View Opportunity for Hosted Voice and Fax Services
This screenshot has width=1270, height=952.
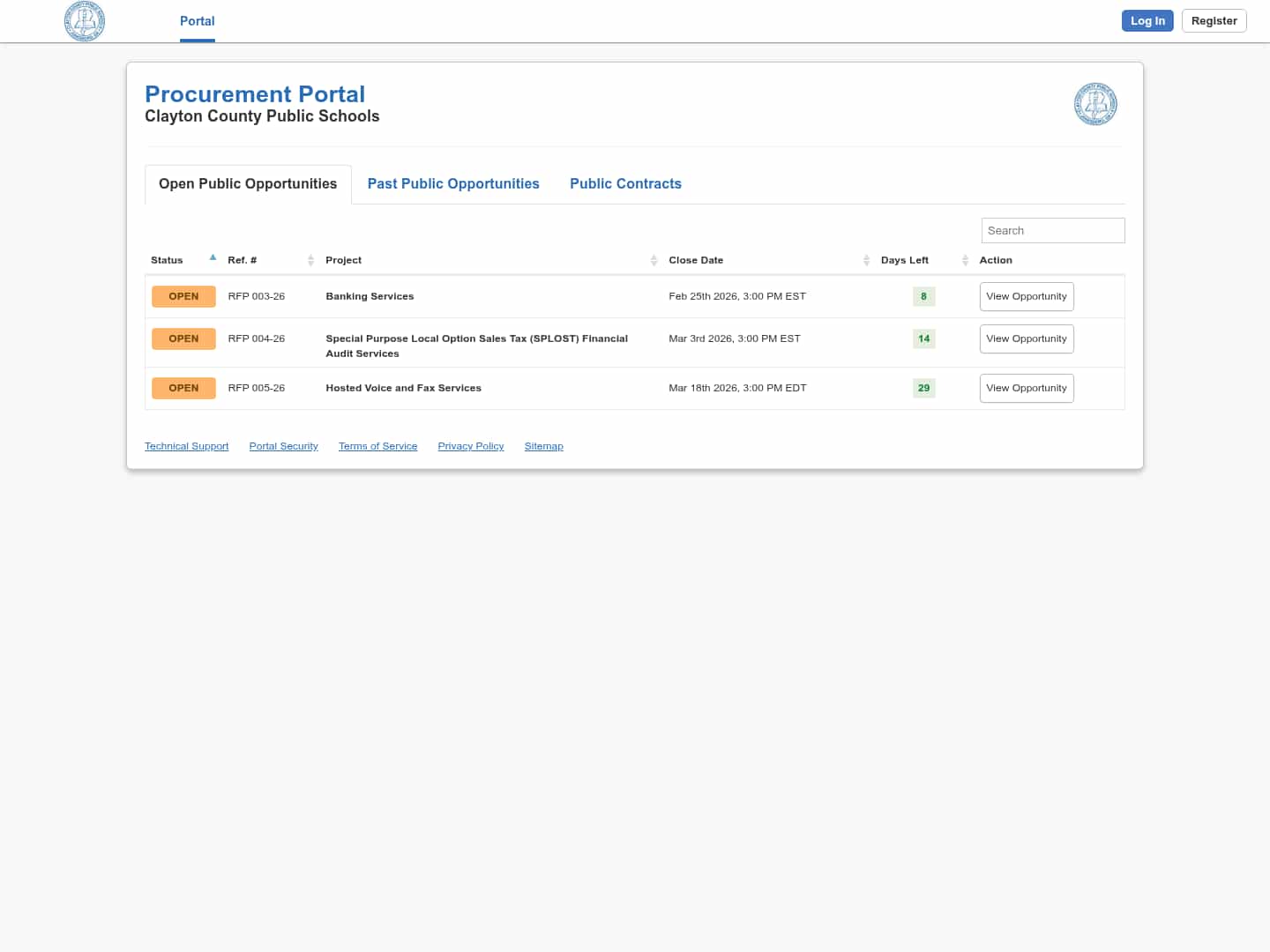[x=1026, y=388]
